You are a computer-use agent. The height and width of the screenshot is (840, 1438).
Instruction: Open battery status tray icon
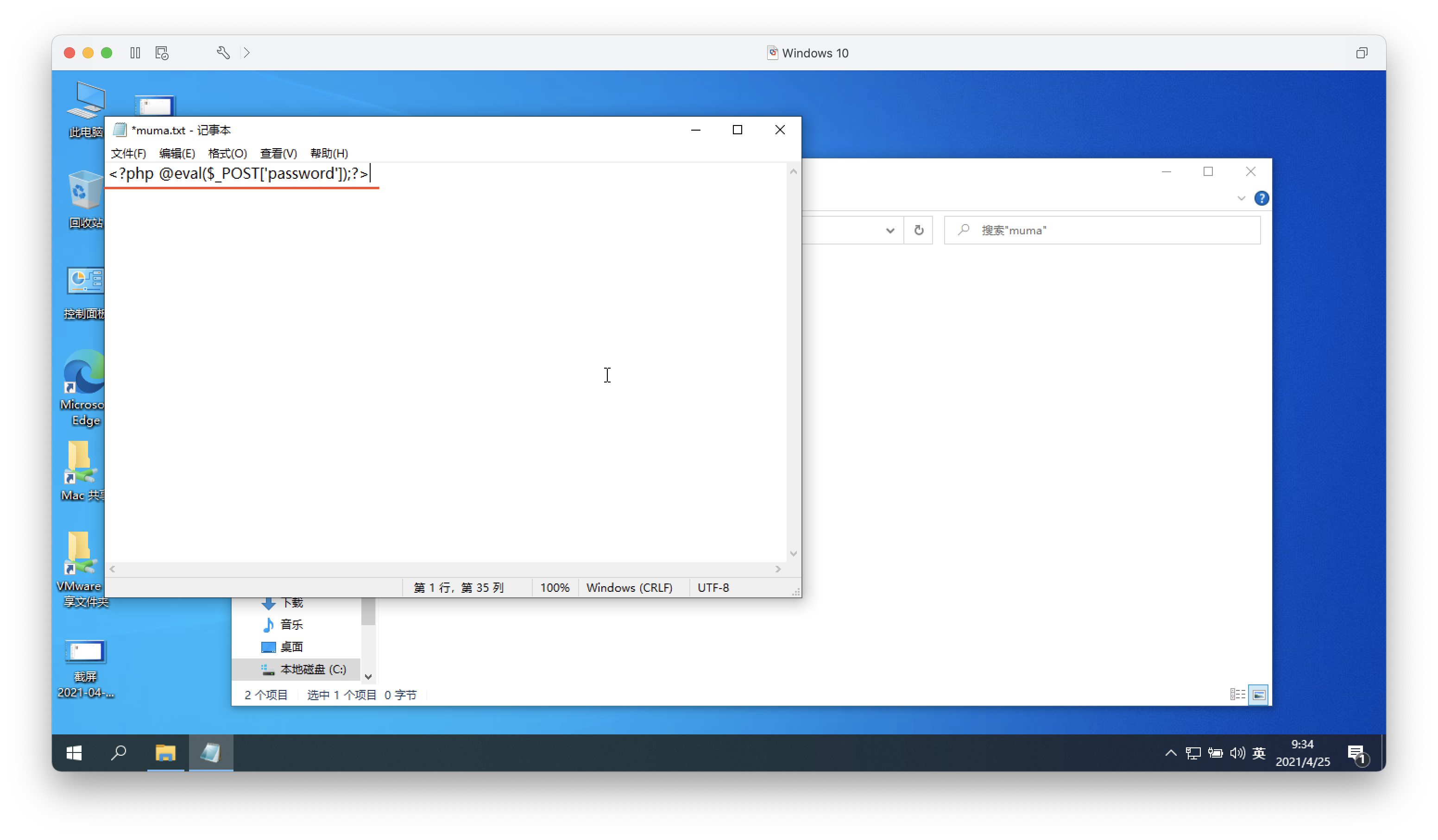[x=1215, y=753]
